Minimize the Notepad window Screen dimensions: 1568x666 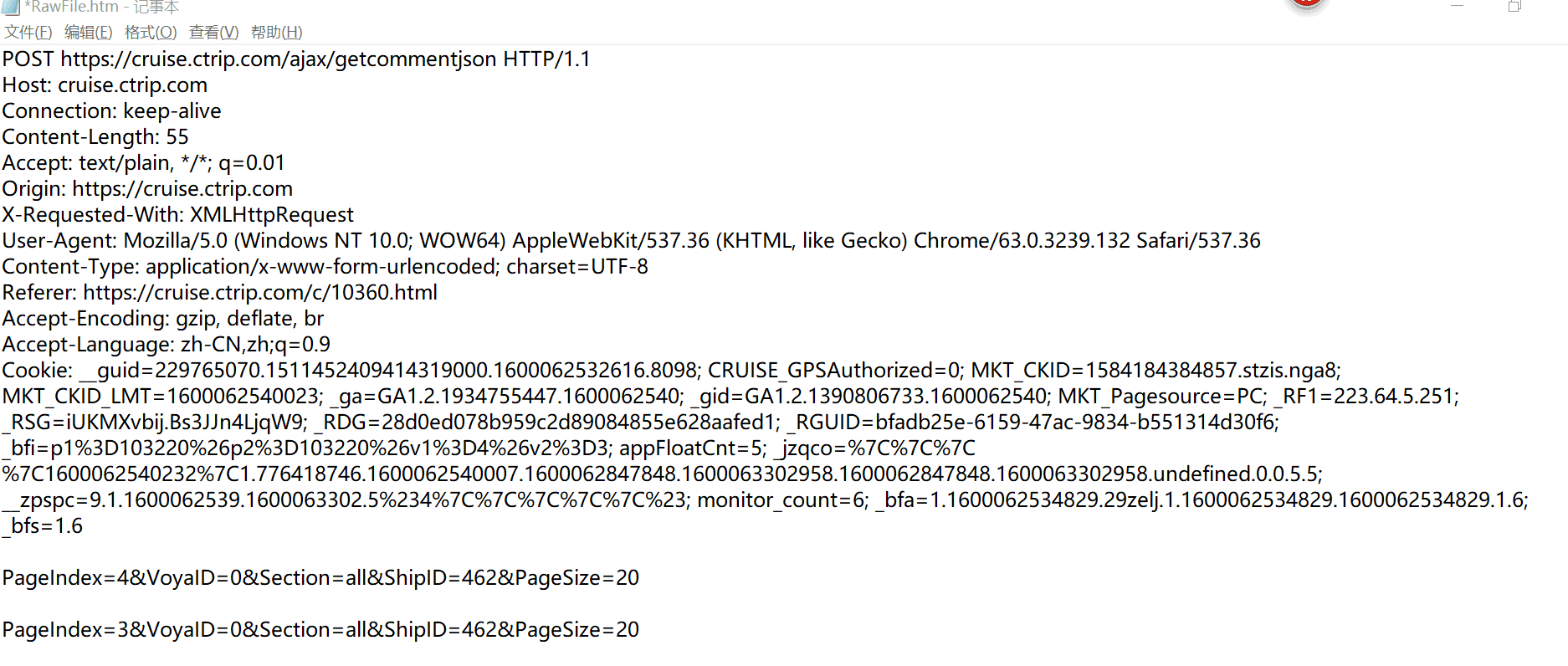click(1457, 6)
